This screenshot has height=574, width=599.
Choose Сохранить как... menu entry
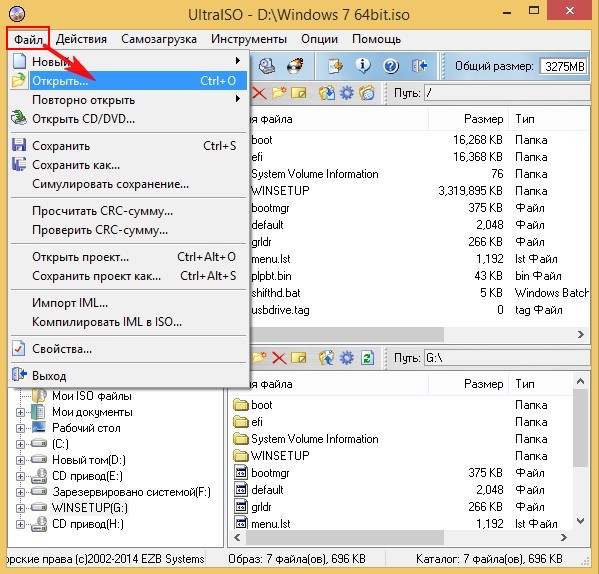[x=129, y=165]
